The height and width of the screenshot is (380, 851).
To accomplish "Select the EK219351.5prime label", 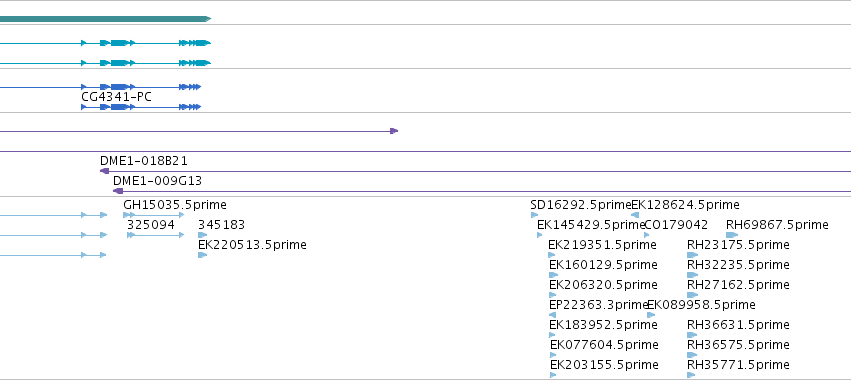I will [x=602, y=245].
